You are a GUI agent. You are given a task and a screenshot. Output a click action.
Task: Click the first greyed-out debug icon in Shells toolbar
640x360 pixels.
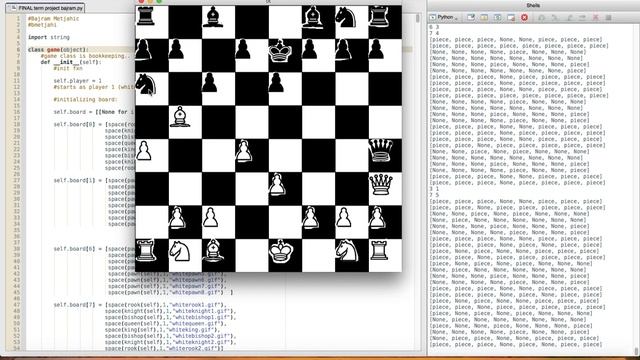coord(542,18)
